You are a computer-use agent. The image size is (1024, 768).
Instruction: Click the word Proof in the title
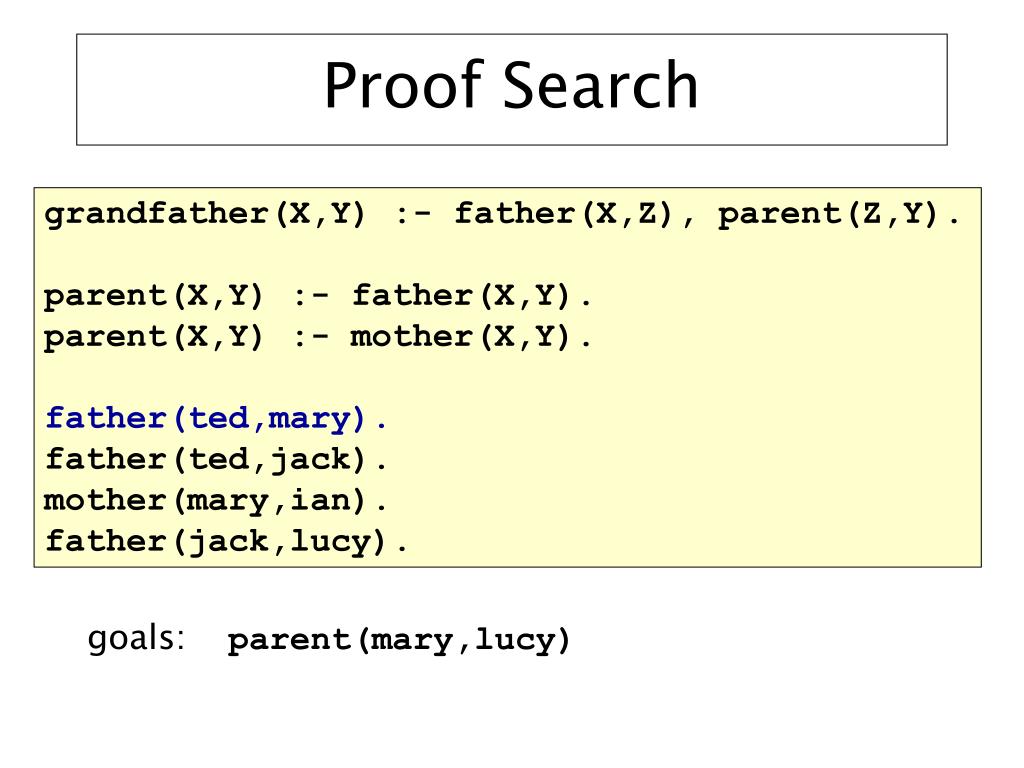[404, 88]
